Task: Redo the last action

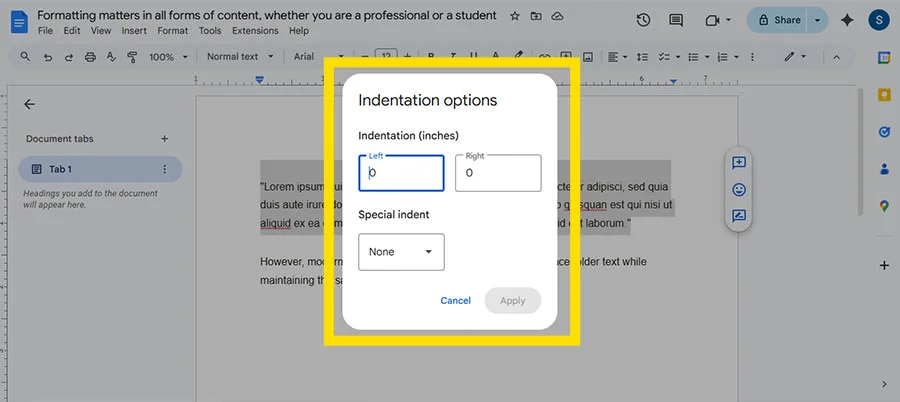Action: tap(69, 57)
